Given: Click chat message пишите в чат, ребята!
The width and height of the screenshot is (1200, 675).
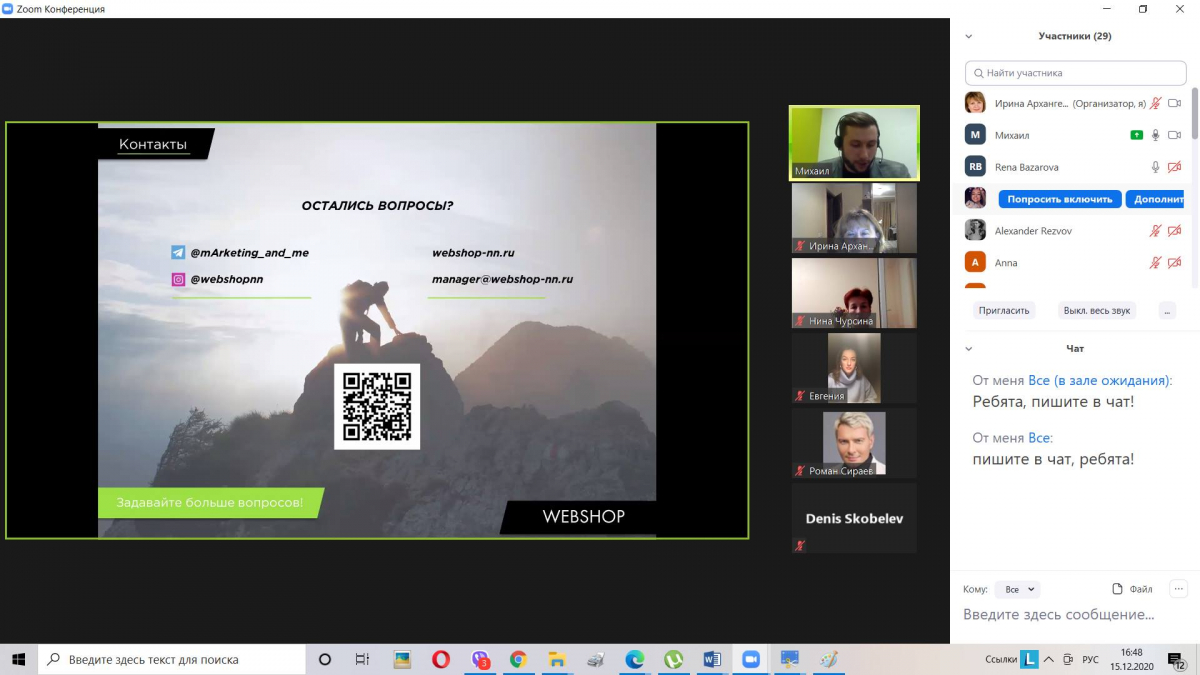Looking at the screenshot, I should pyautogui.click(x=1053, y=460).
